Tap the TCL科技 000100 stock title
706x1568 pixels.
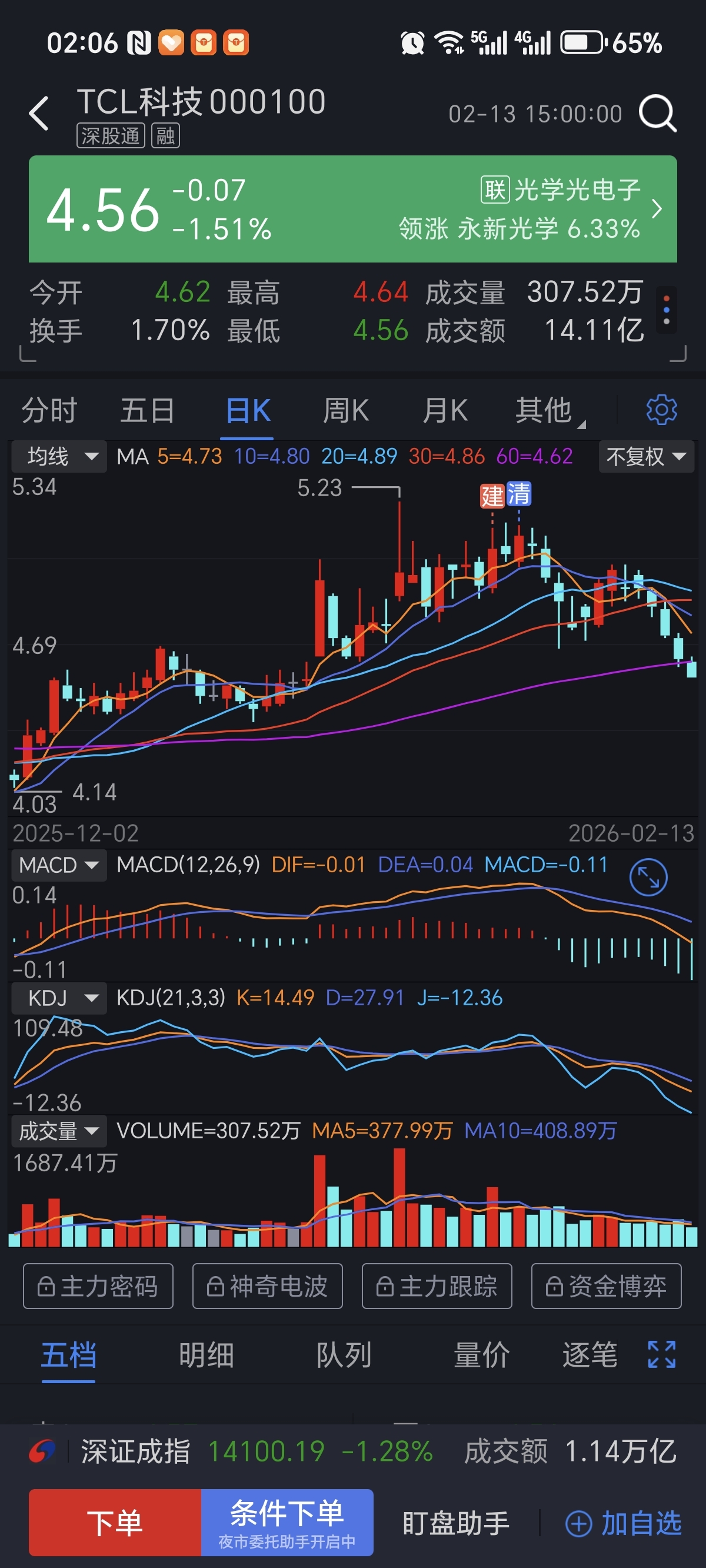pos(201,102)
